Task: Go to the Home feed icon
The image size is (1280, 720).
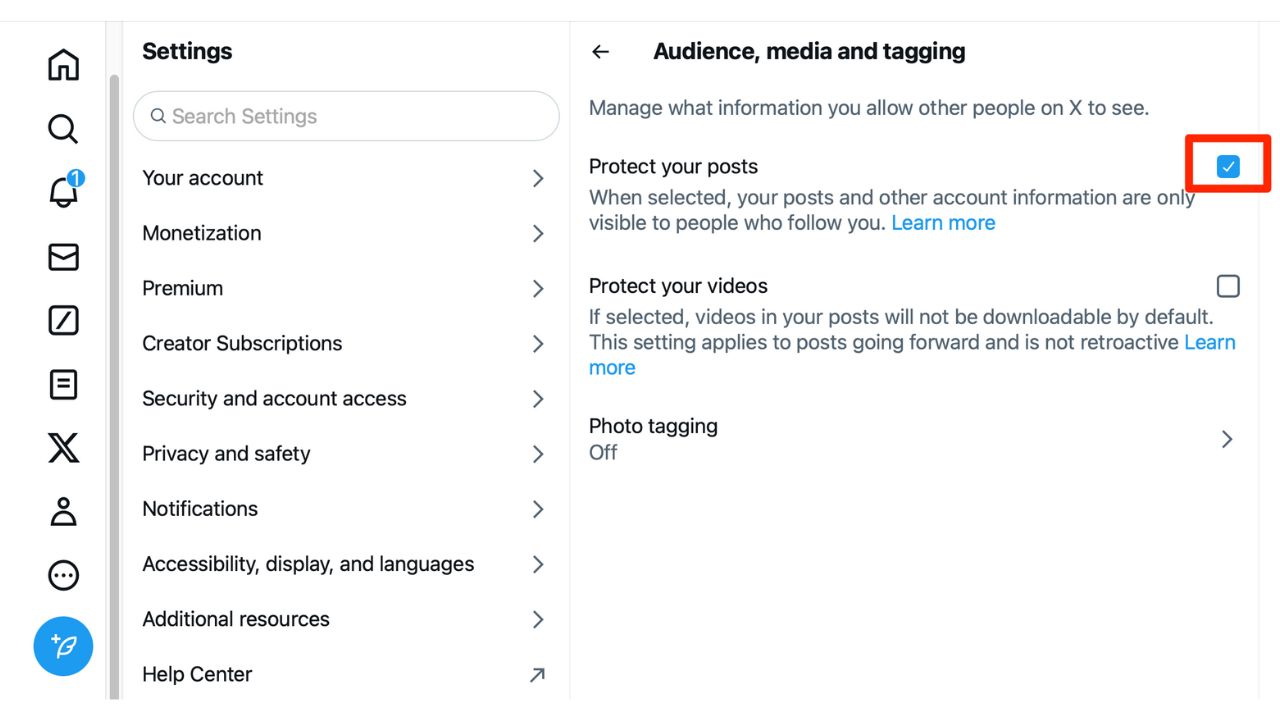Action: coord(63,65)
